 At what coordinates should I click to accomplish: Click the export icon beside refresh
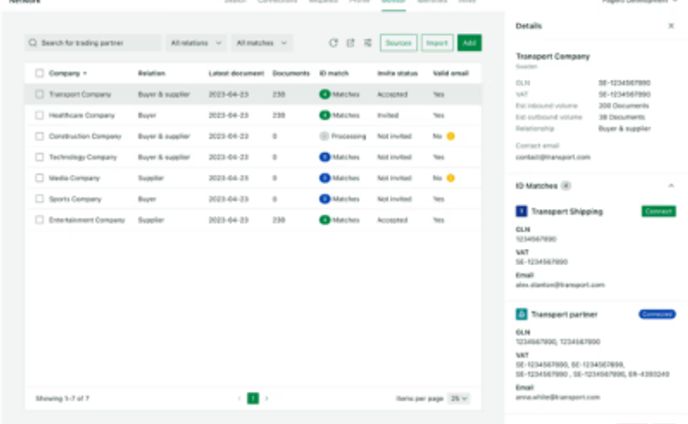351,43
